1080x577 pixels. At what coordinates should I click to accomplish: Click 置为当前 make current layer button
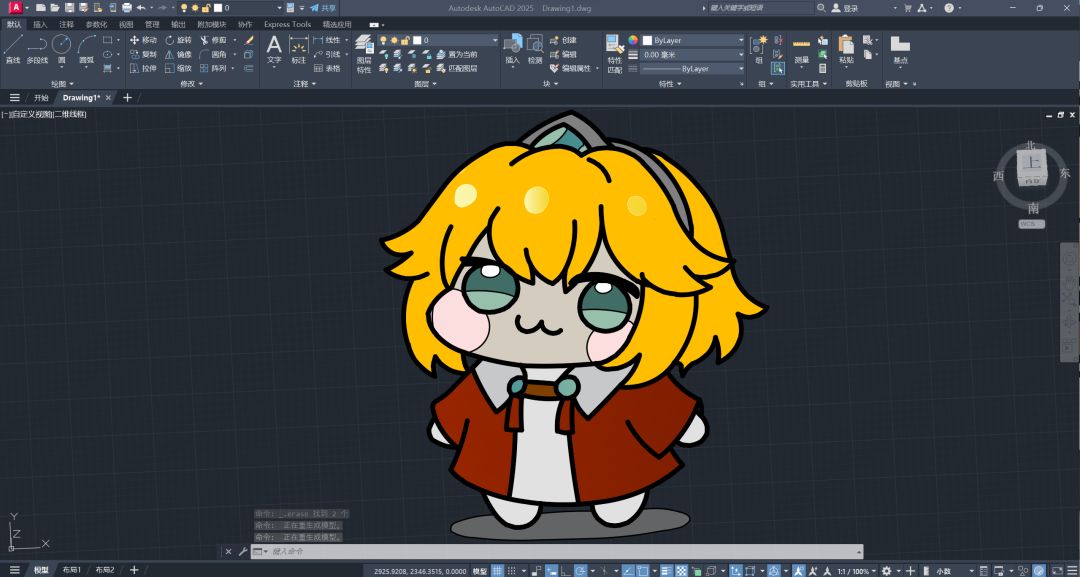457,54
